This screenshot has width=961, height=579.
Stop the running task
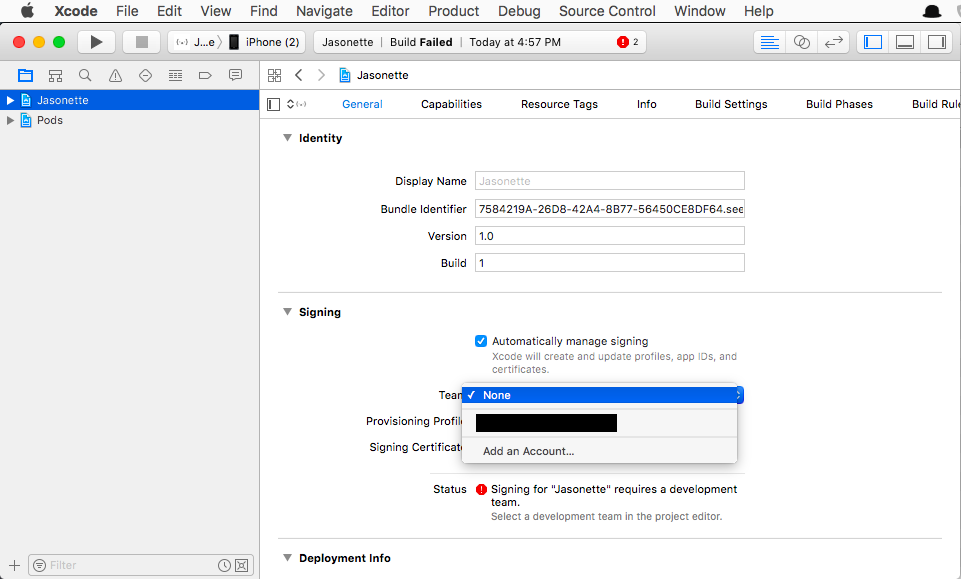click(x=142, y=42)
